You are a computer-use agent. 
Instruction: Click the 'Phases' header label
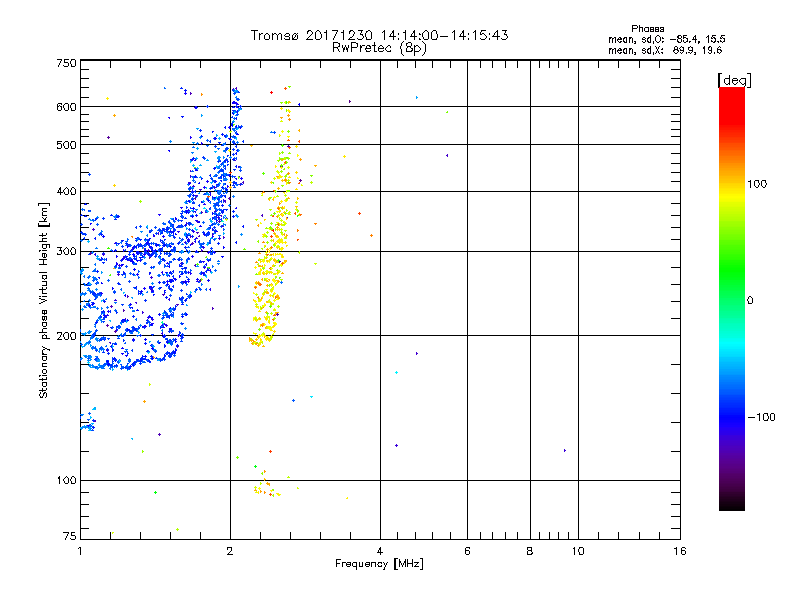click(x=647, y=29)
